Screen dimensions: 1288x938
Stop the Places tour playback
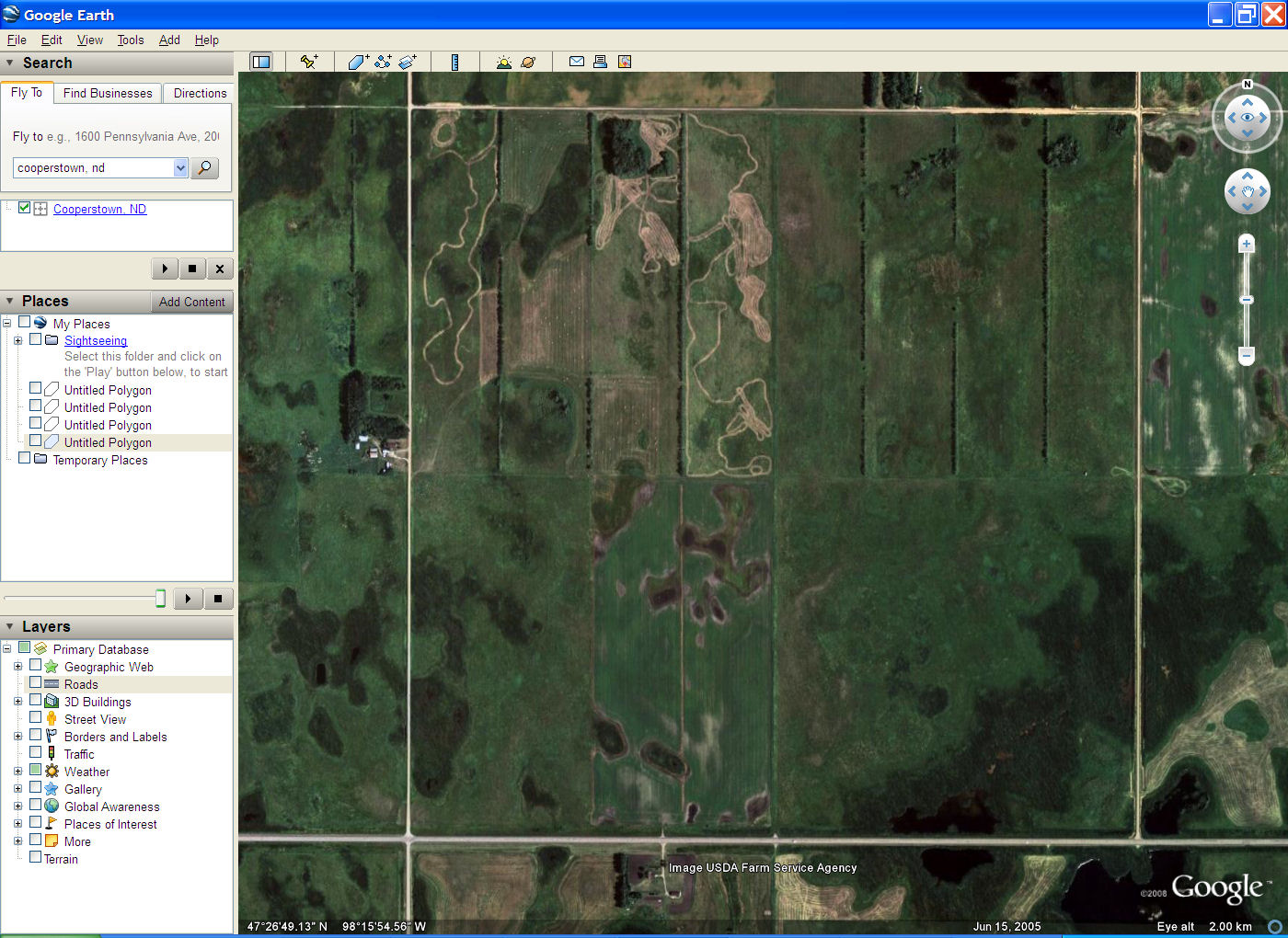click(218, 599)
